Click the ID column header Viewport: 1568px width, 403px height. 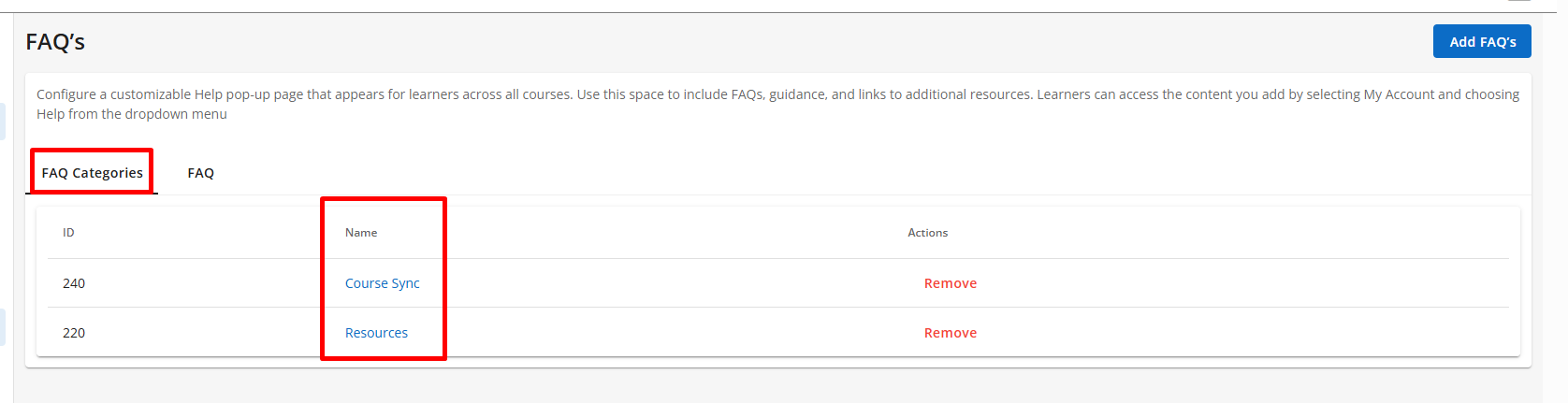coord(68,233)
